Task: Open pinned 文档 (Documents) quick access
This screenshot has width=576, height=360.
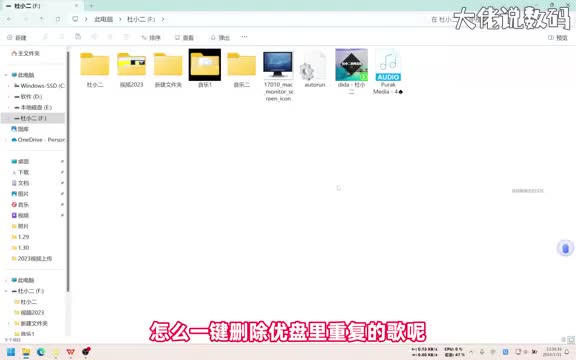Action: point(20,183)
